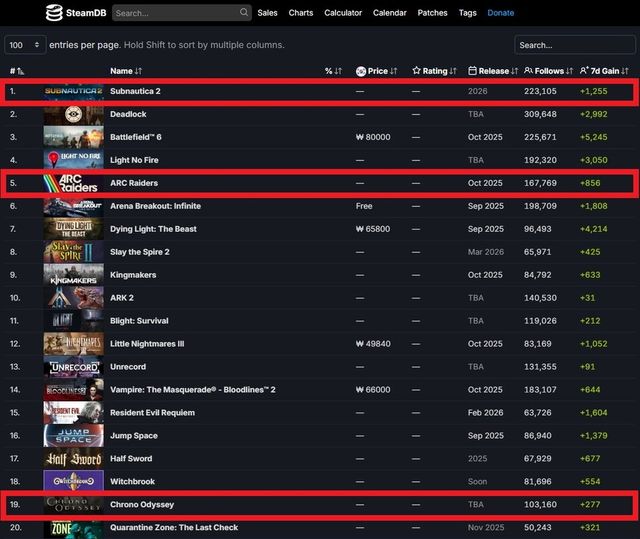Sort by the Price column header

[376, 71]
